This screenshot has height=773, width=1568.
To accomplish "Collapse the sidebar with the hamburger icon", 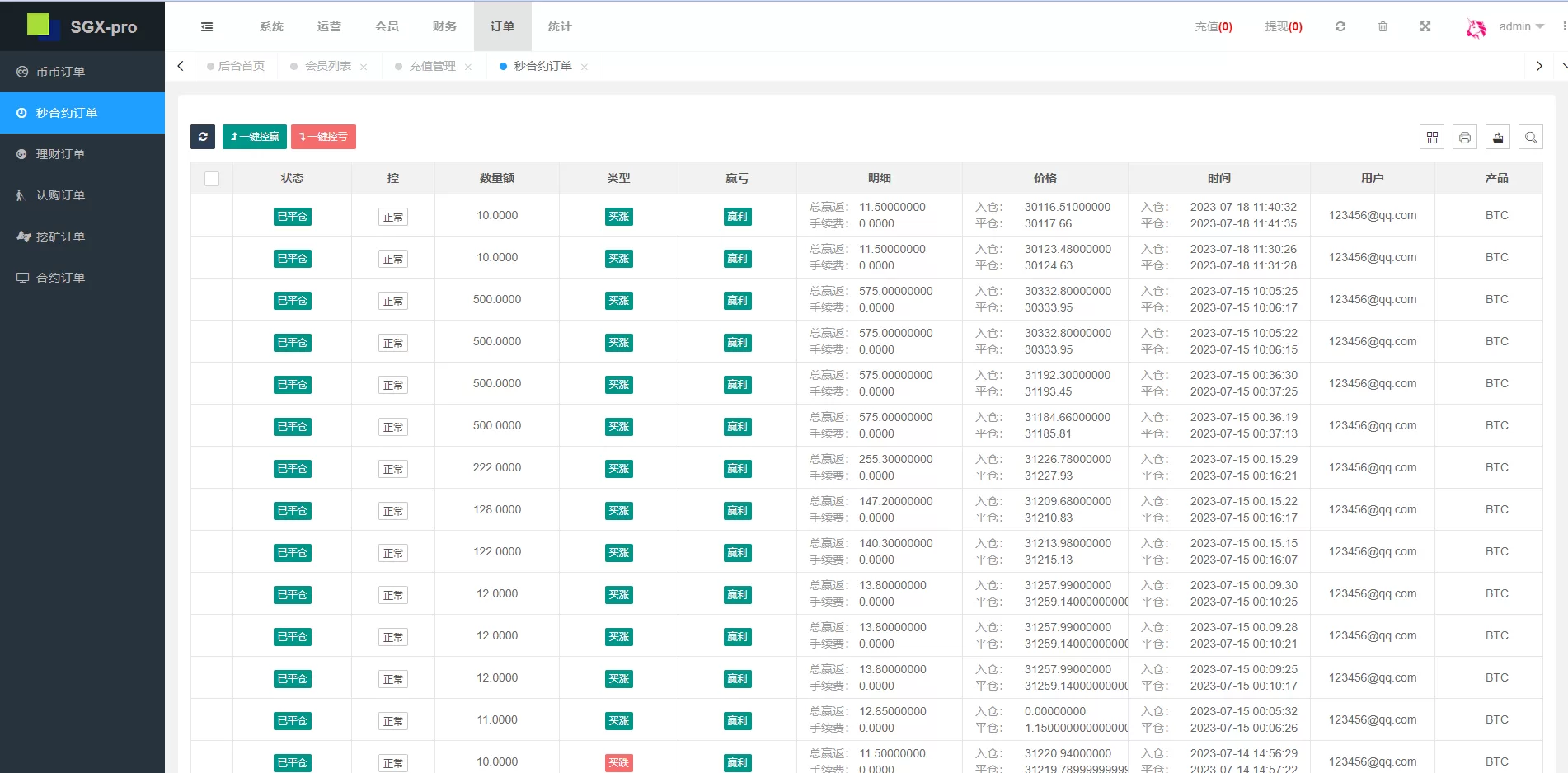I will 207,26.
